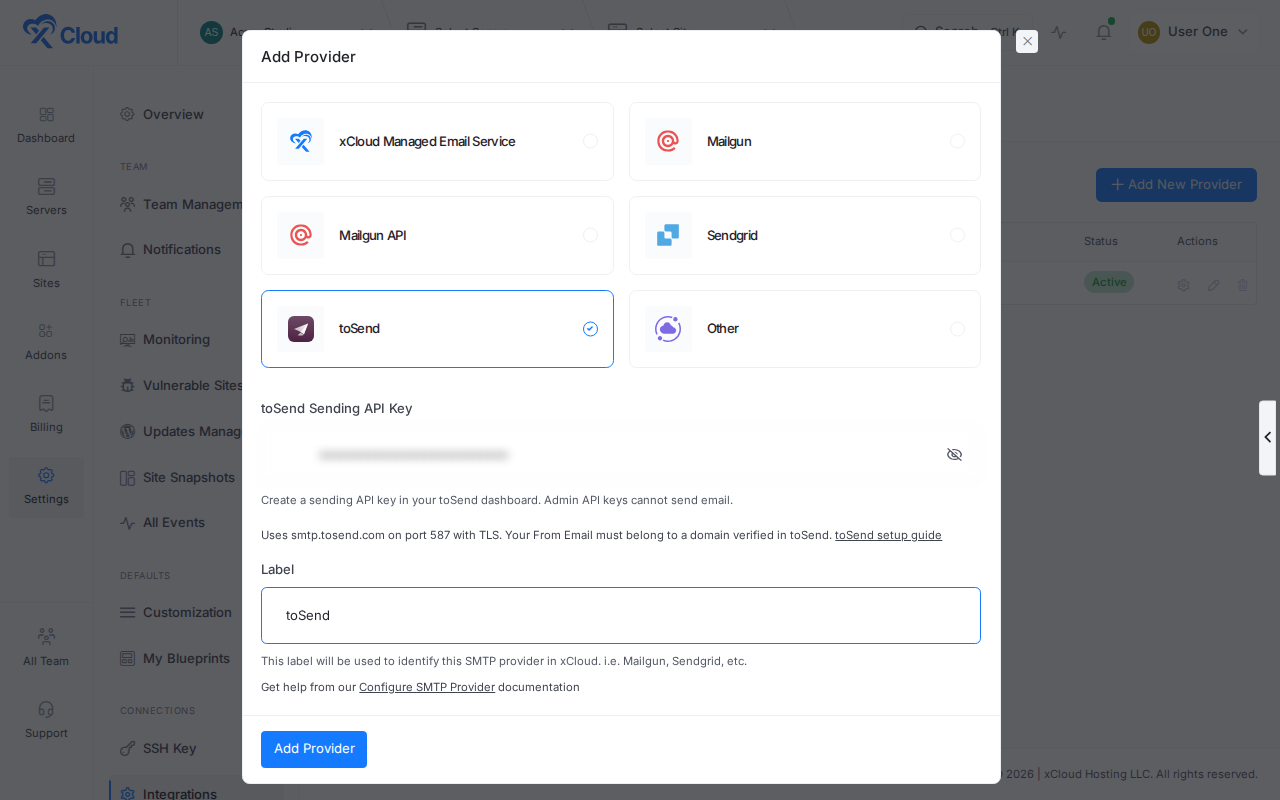The height and width of the screenshot is (800, 1280).
Task: Click the toSend paper plane icon
Action: point(300,329)
